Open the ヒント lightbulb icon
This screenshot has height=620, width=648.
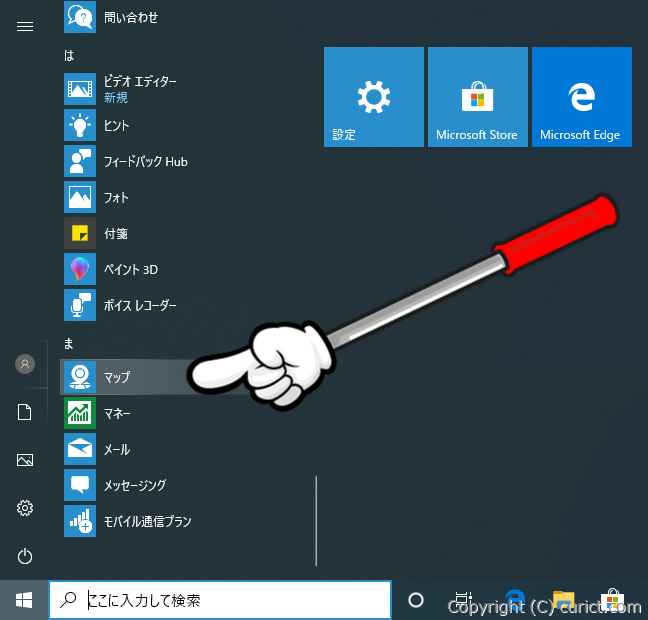(80, 125)
